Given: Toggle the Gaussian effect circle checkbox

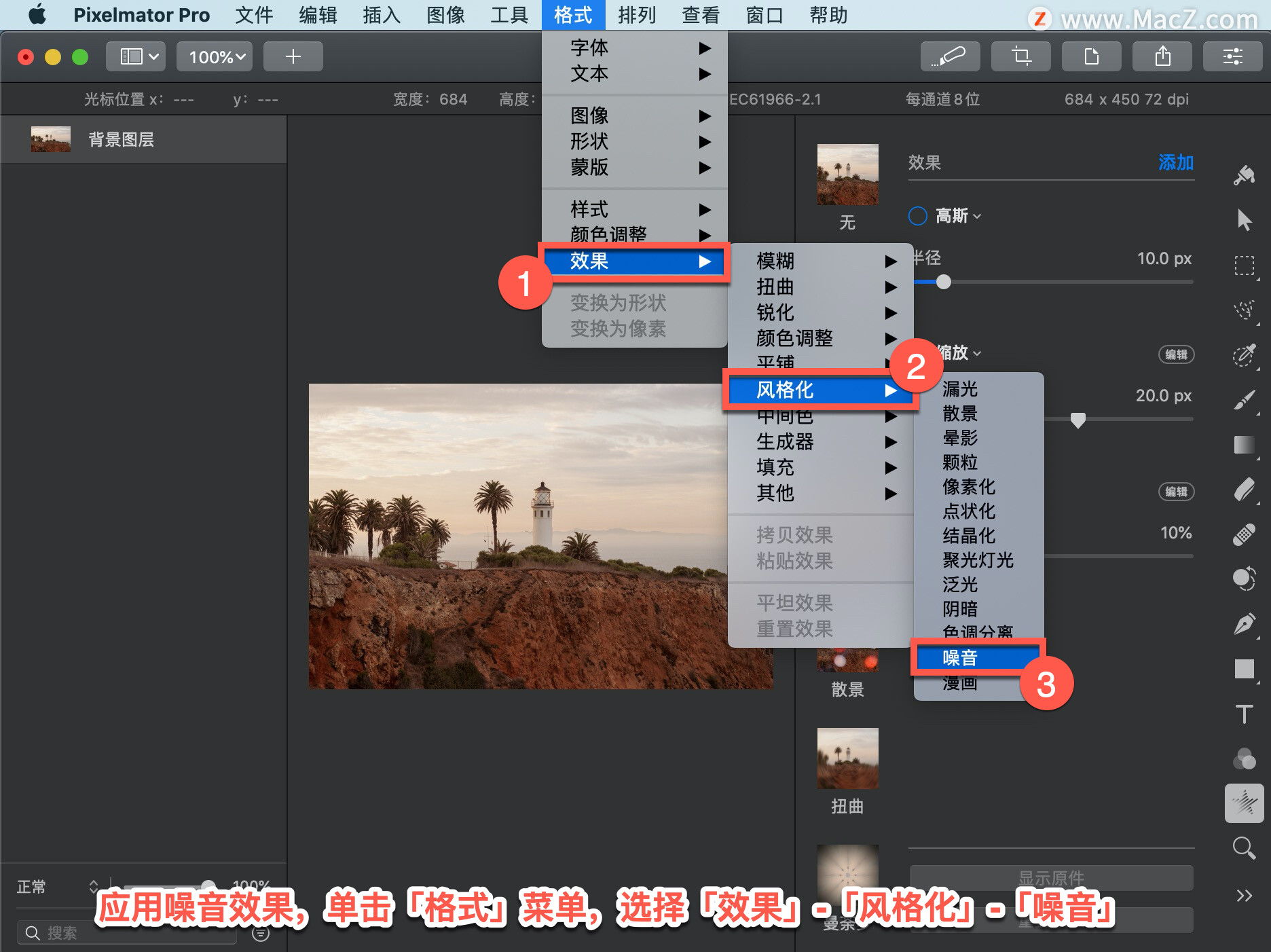Looking at the screenshot, I should (x=917, y=216).
